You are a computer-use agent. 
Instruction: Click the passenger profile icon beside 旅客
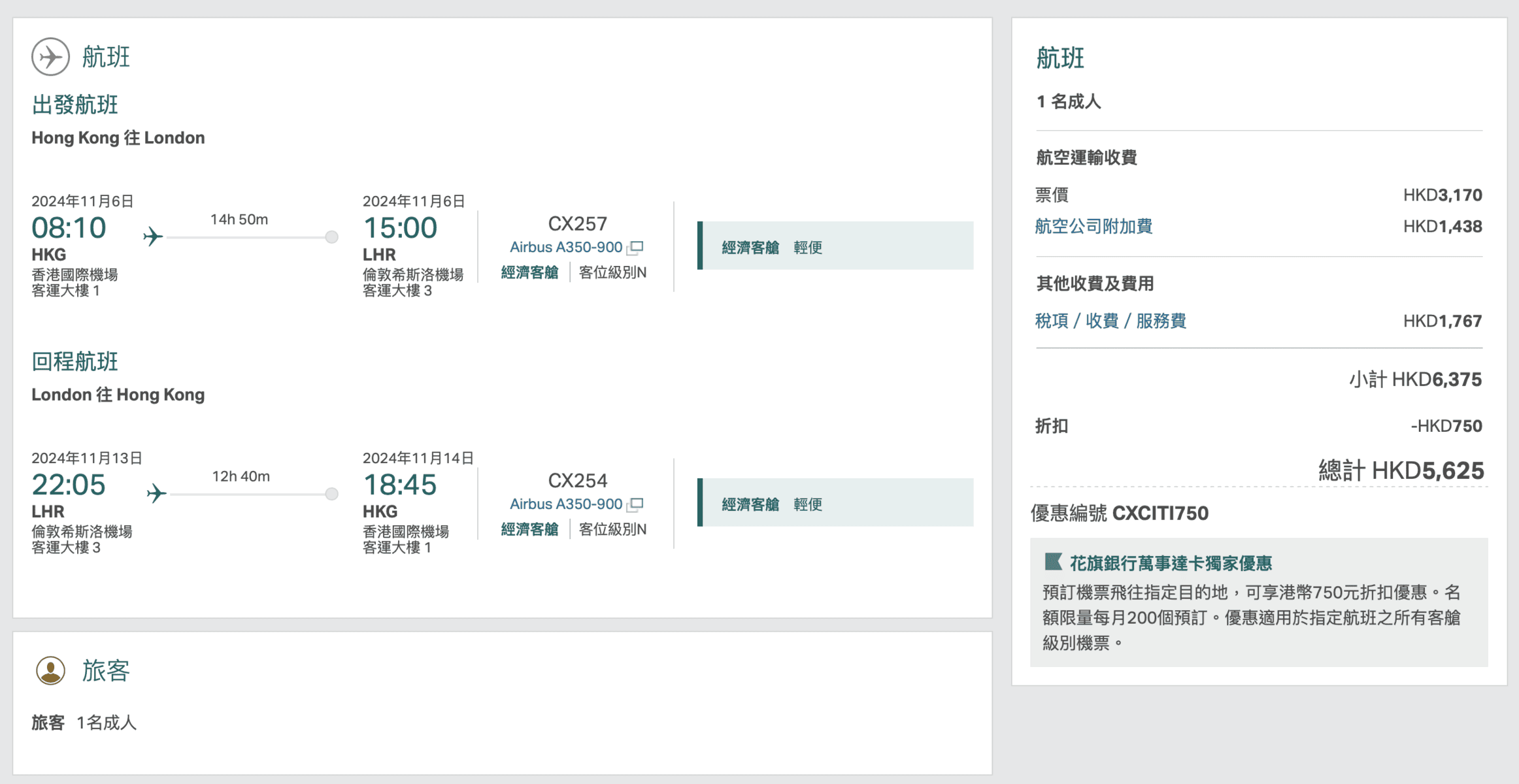pos(50,670)
